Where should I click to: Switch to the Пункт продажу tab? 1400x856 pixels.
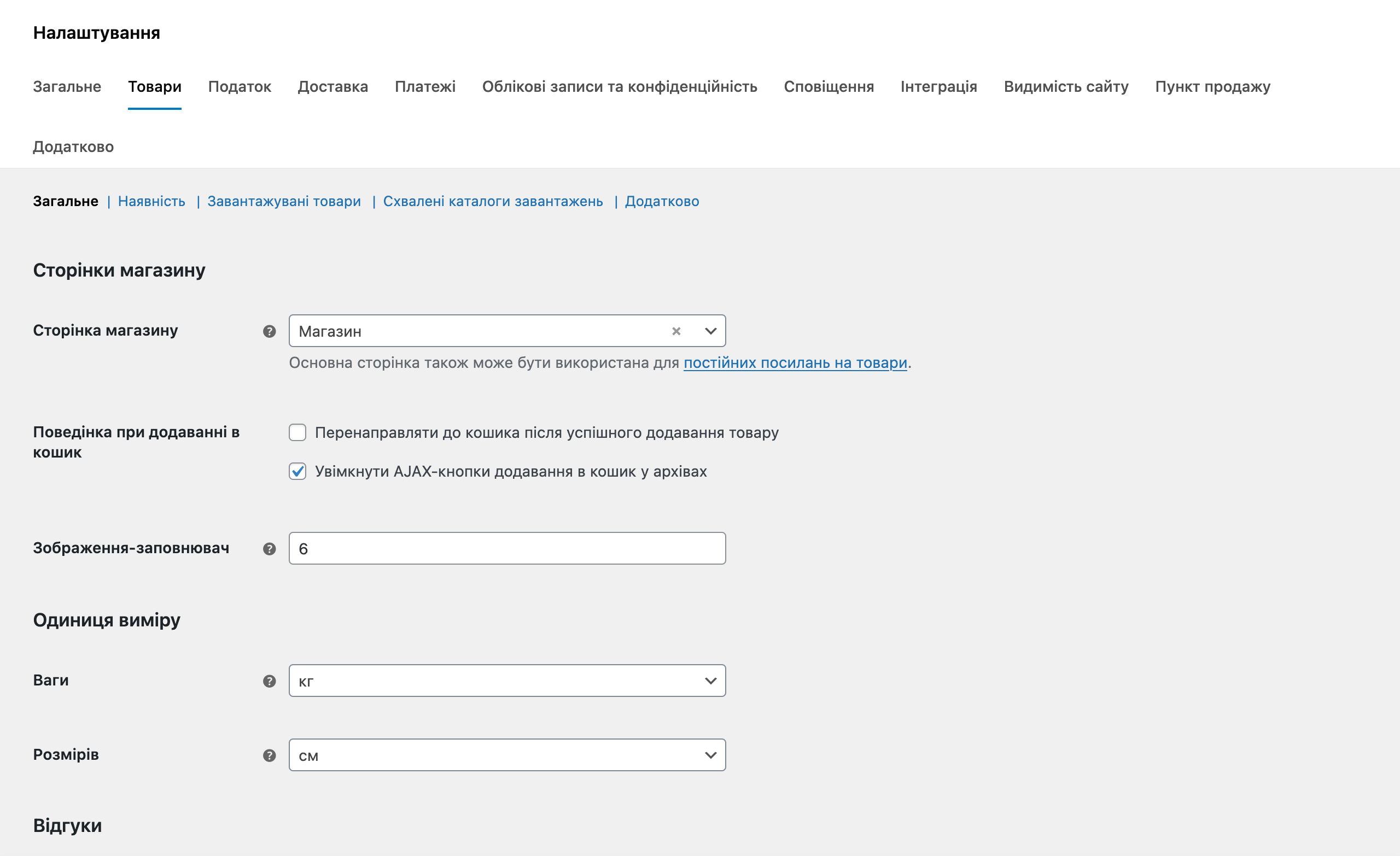pyautogui.click(x=1212, y=86)
